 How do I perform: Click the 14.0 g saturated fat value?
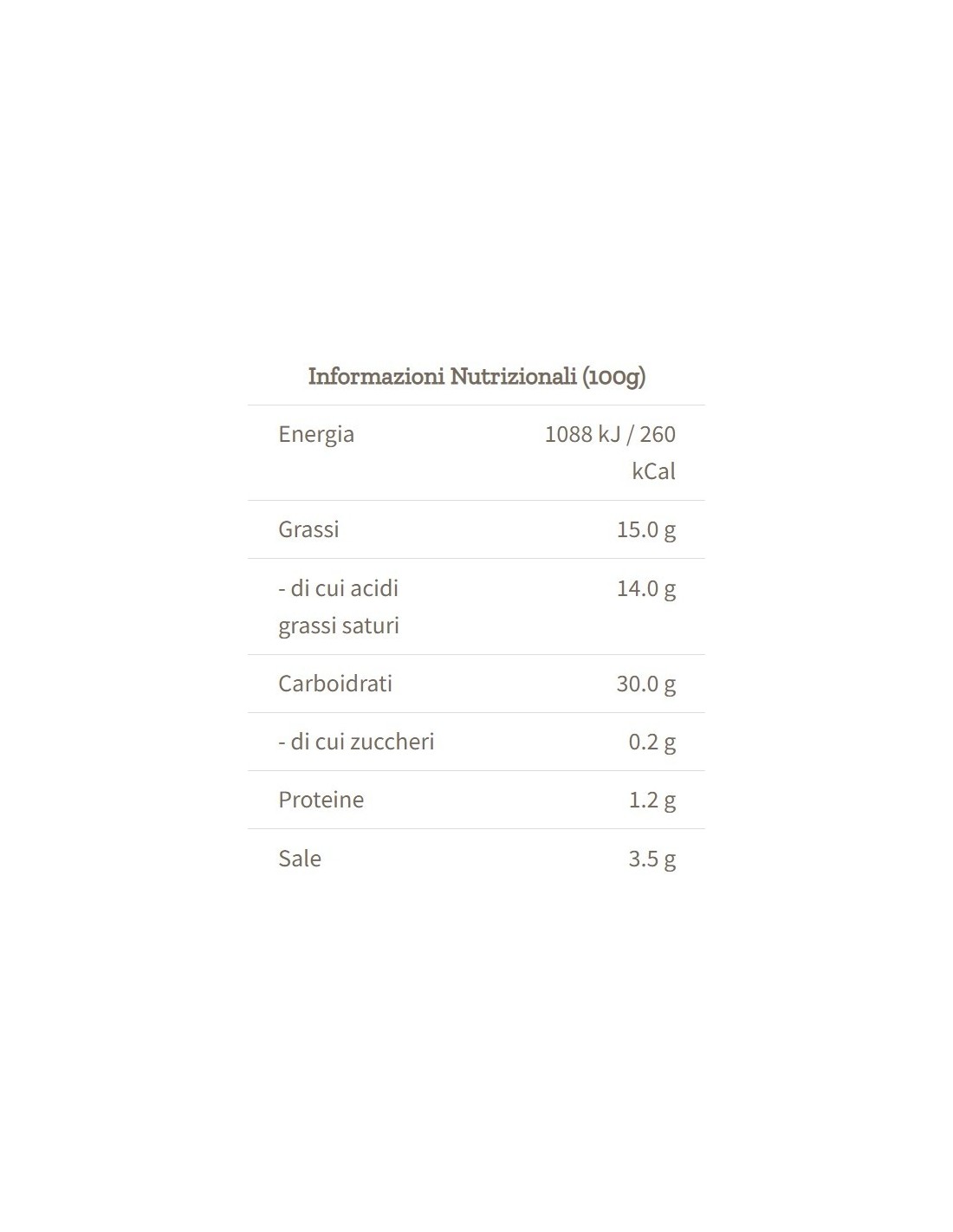pyautogui.click(x=646, y=588)
